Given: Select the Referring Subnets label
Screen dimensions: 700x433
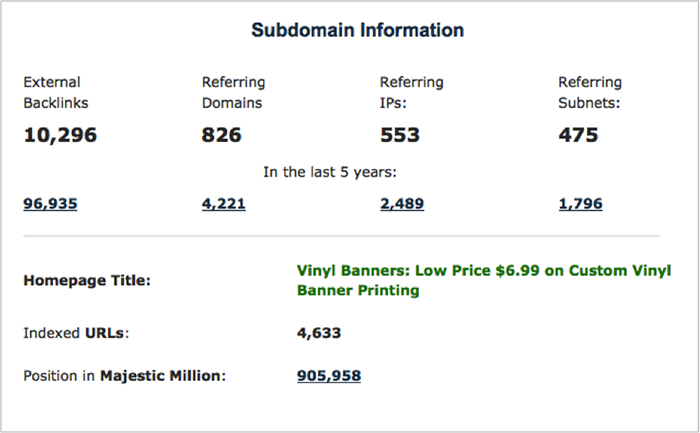Looking at the screenshot, I should [590, 92].
